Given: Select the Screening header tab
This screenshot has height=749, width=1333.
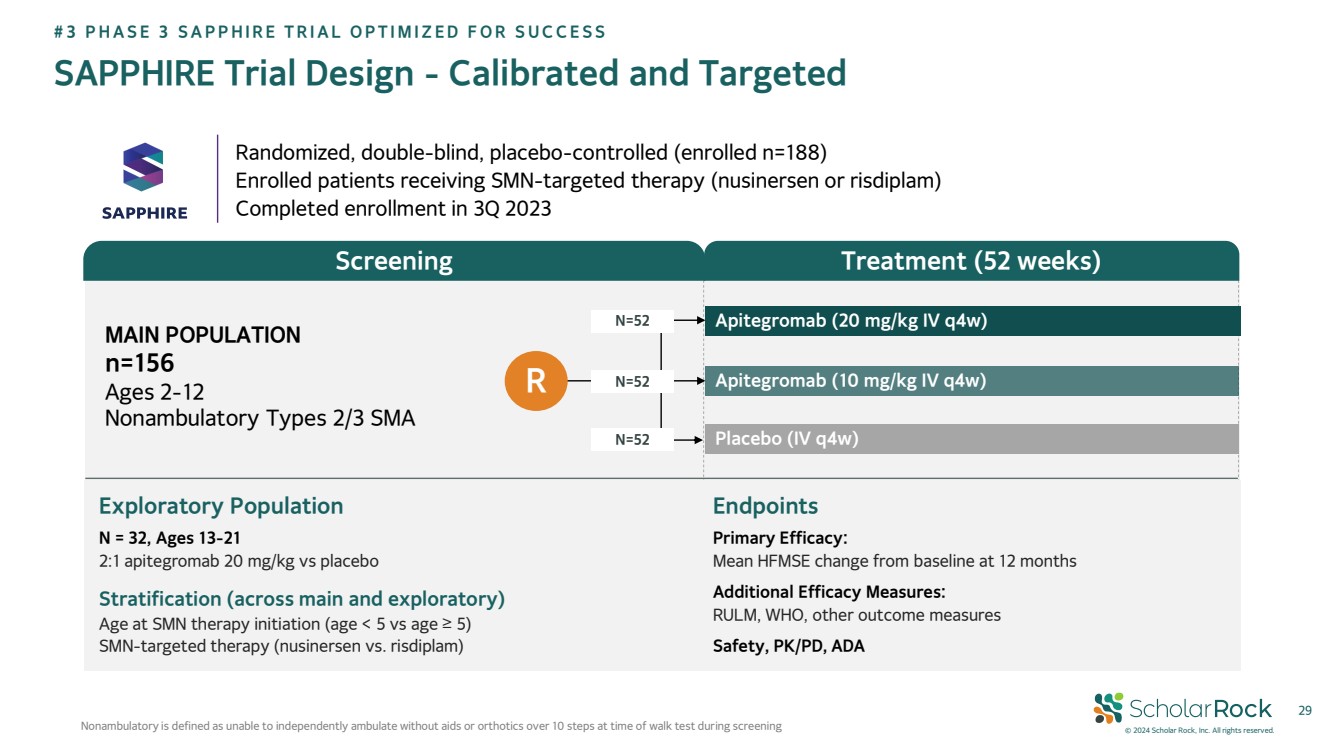Looking at the screenshot, I should [x=393, y=261].
